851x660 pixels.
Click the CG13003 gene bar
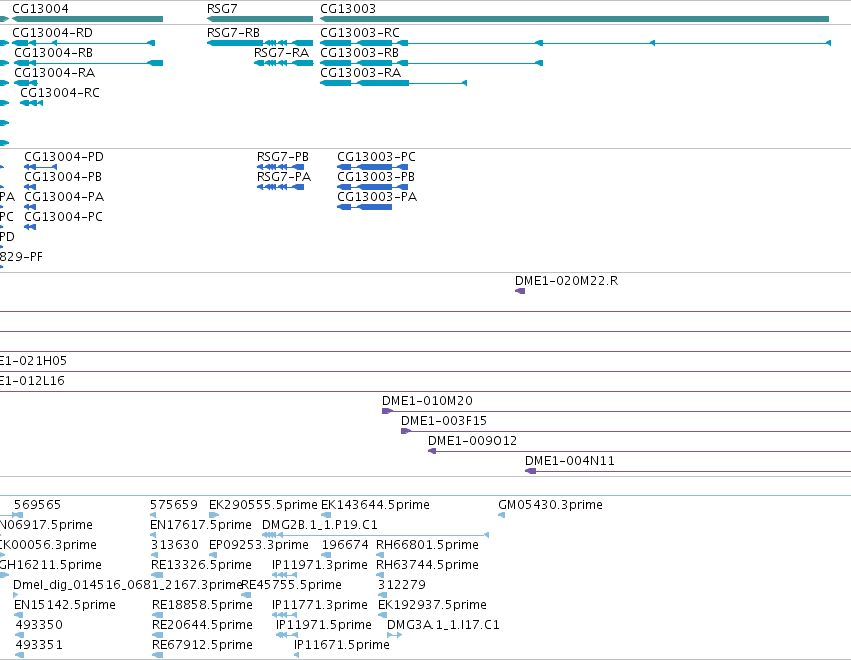point(574,19)
